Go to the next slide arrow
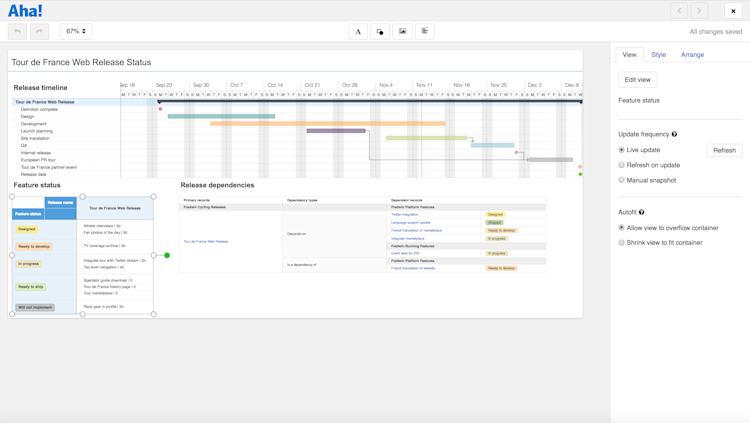The width and height of the screenshot is (750, 423). [x=699, y=11]
